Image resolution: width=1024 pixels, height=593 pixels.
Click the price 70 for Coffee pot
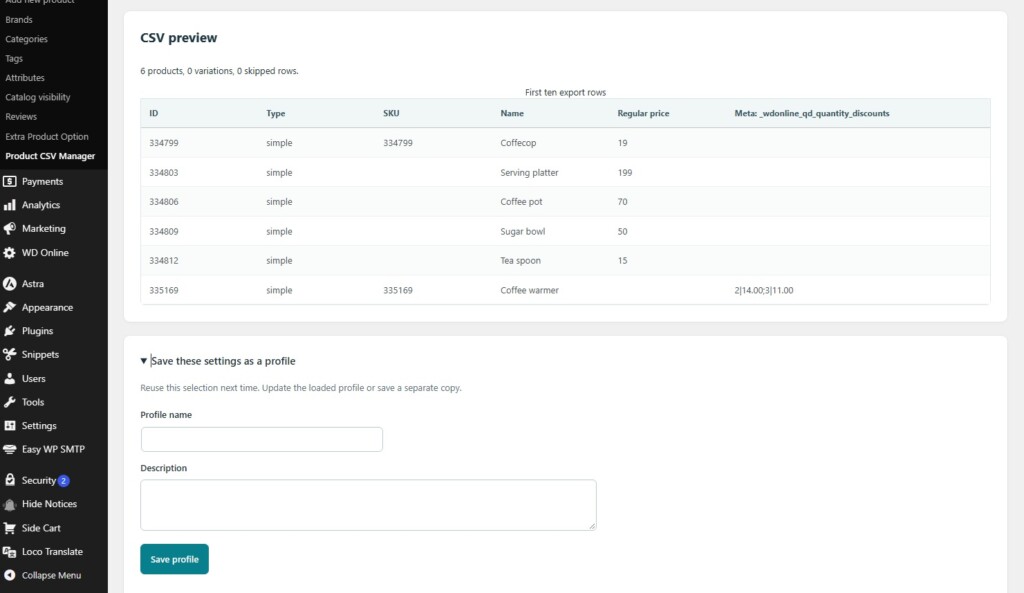coord(622,202)
